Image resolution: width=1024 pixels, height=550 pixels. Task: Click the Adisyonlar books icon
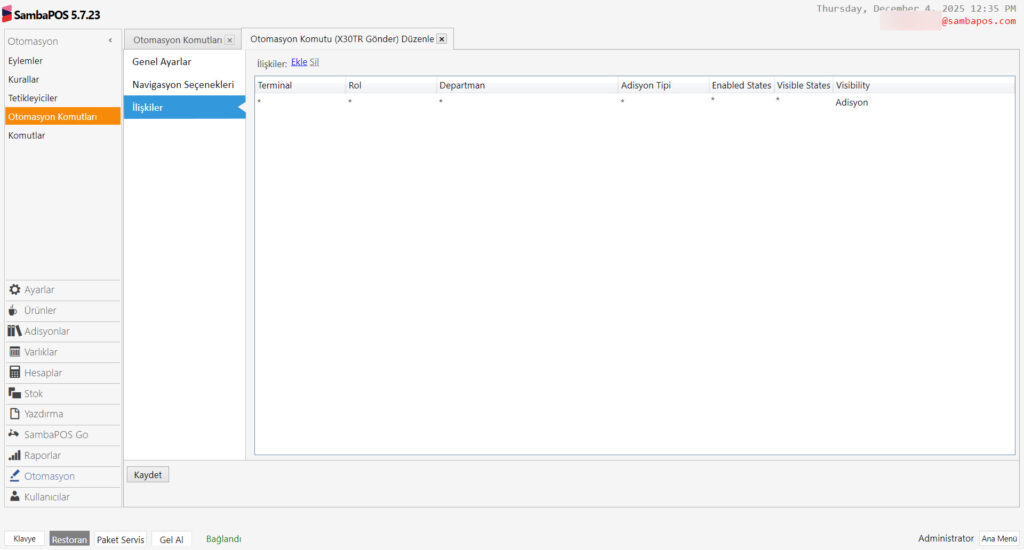(15, 331)
